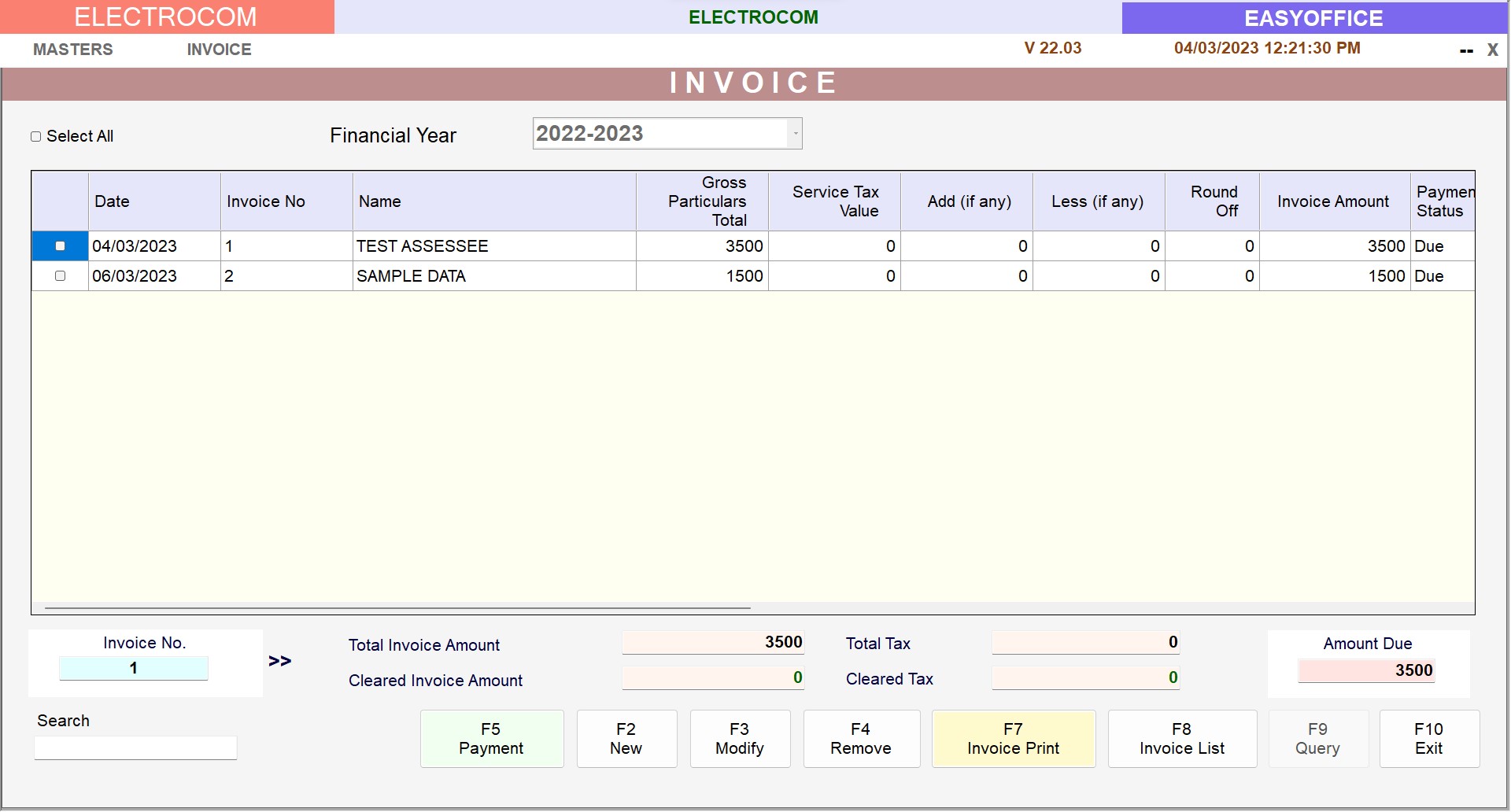Check the checkbox for TEST ASSESSEE row
This screenshot has width=1511, height=812.
point(59,245)
